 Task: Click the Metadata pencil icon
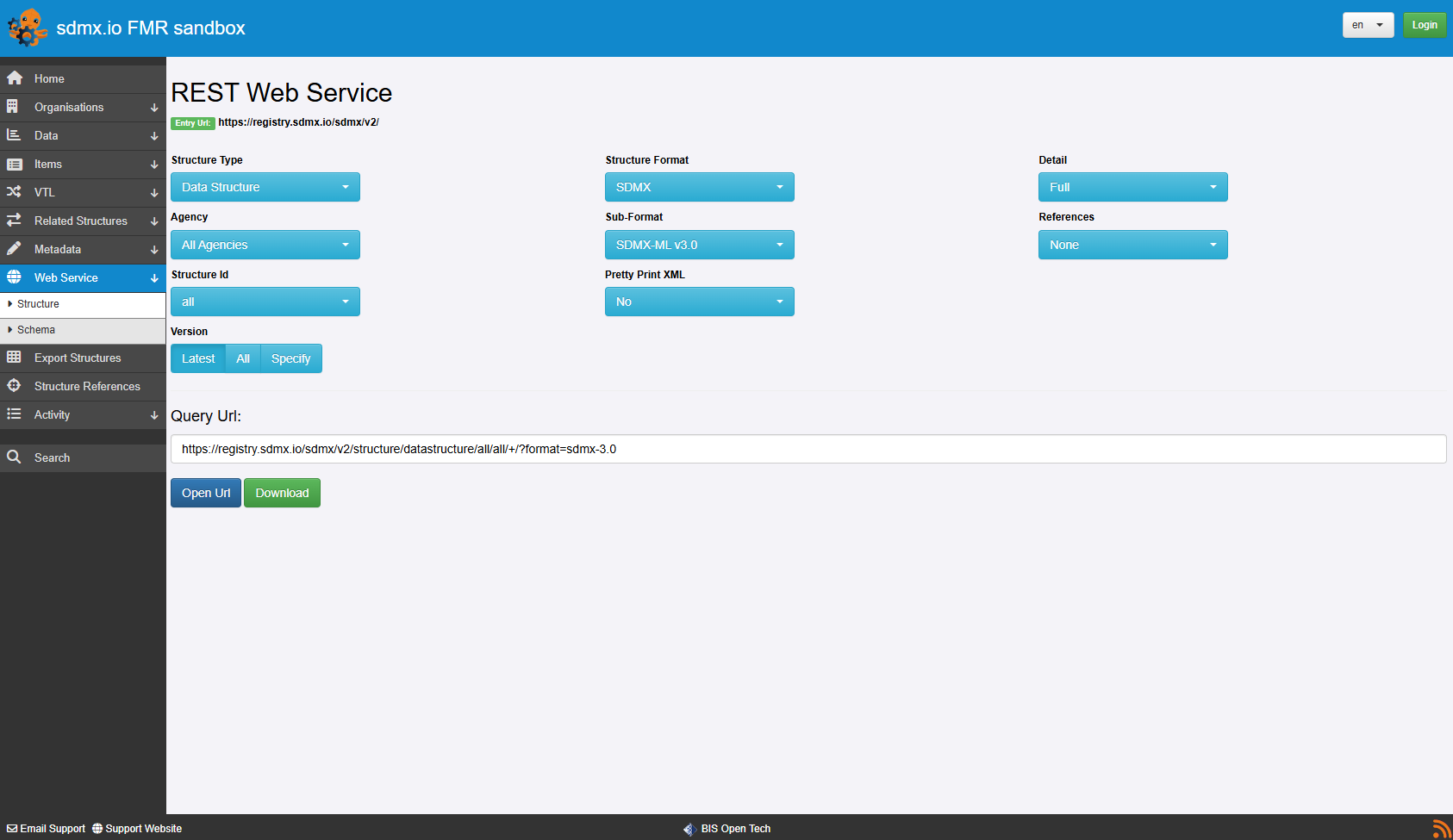(x=14, y=249)
